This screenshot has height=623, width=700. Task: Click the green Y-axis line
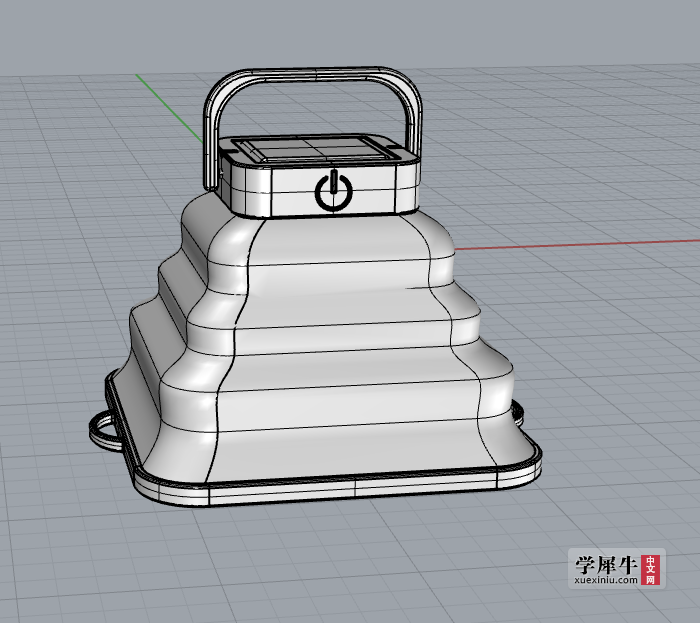(x=170, y=109)
